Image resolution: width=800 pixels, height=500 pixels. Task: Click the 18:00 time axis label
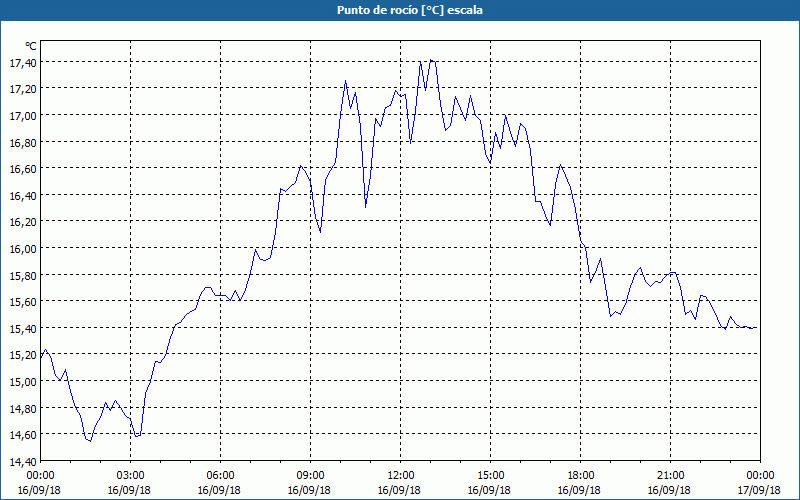pos(581,476)
